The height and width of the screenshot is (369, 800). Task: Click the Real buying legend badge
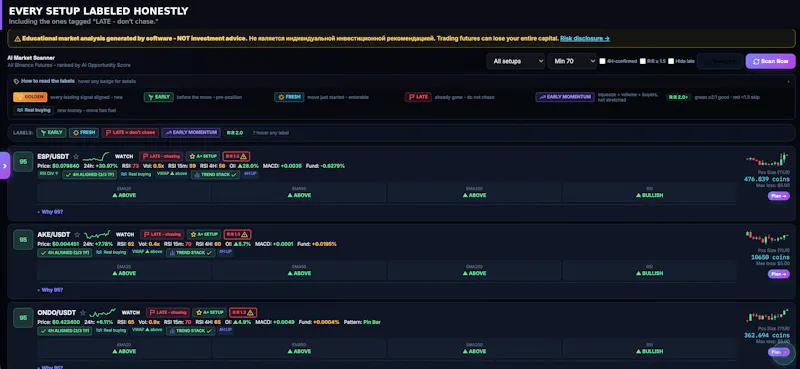tap(33, 110)
